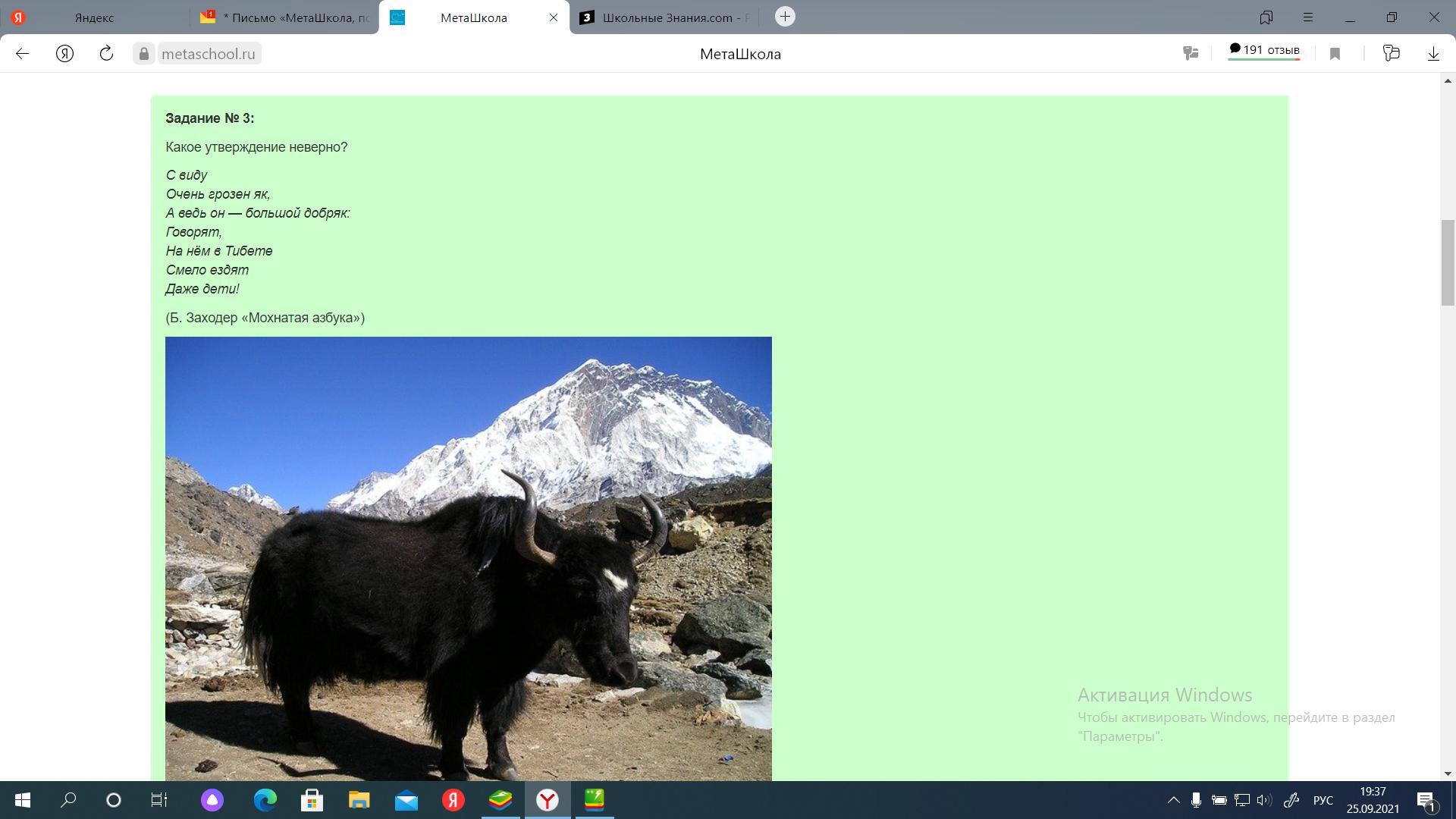
Task: Click page scrollbar thumb
Action: 1448,262
